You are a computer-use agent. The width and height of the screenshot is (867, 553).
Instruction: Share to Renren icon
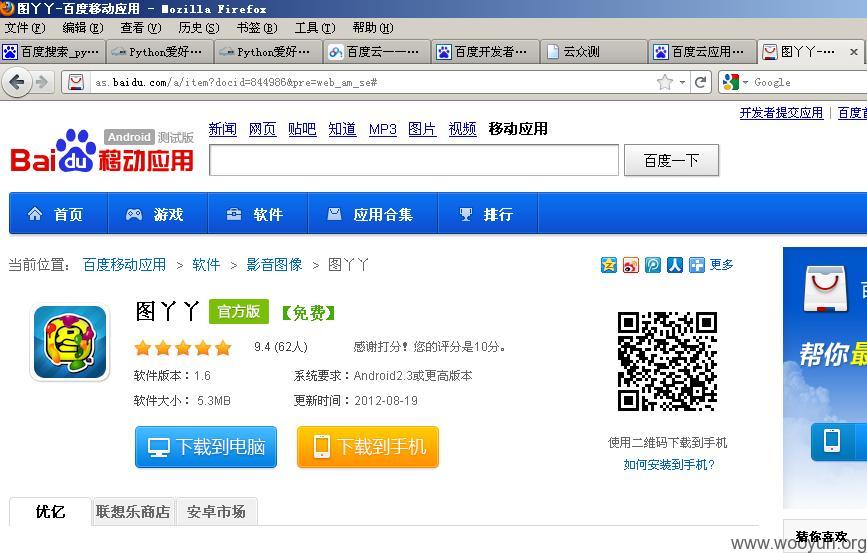click(x=675, y=265)
